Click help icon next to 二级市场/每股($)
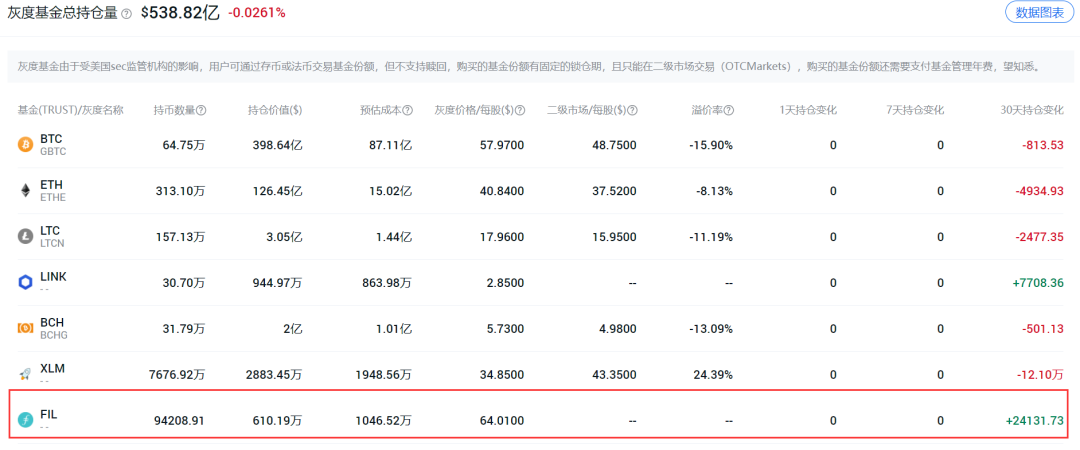 click(632, 110)
